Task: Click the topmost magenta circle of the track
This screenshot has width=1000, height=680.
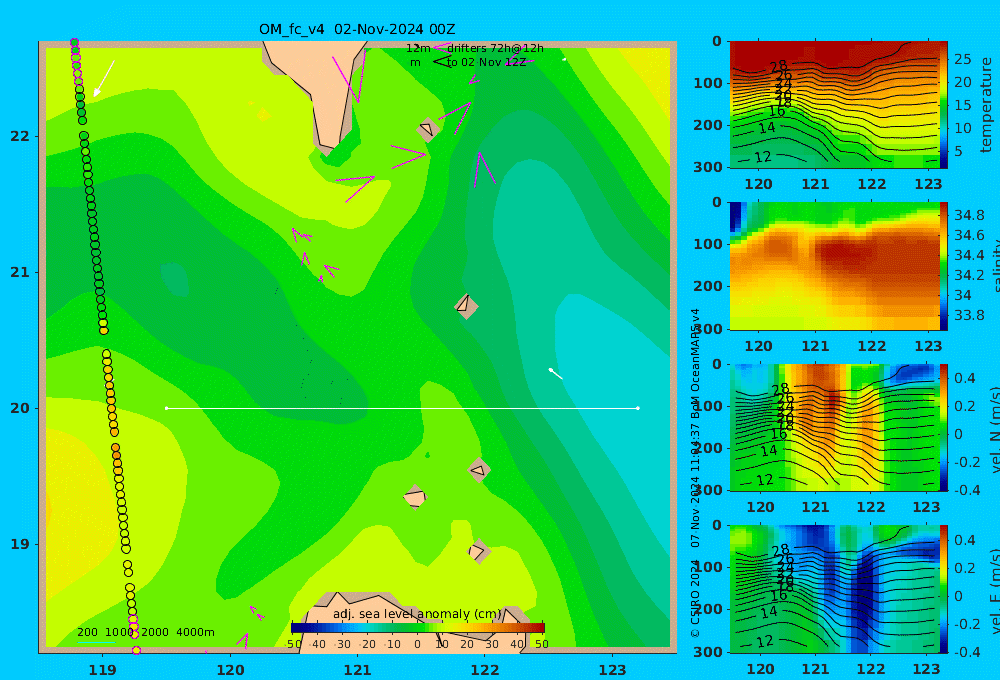Action: pos(75,43)
